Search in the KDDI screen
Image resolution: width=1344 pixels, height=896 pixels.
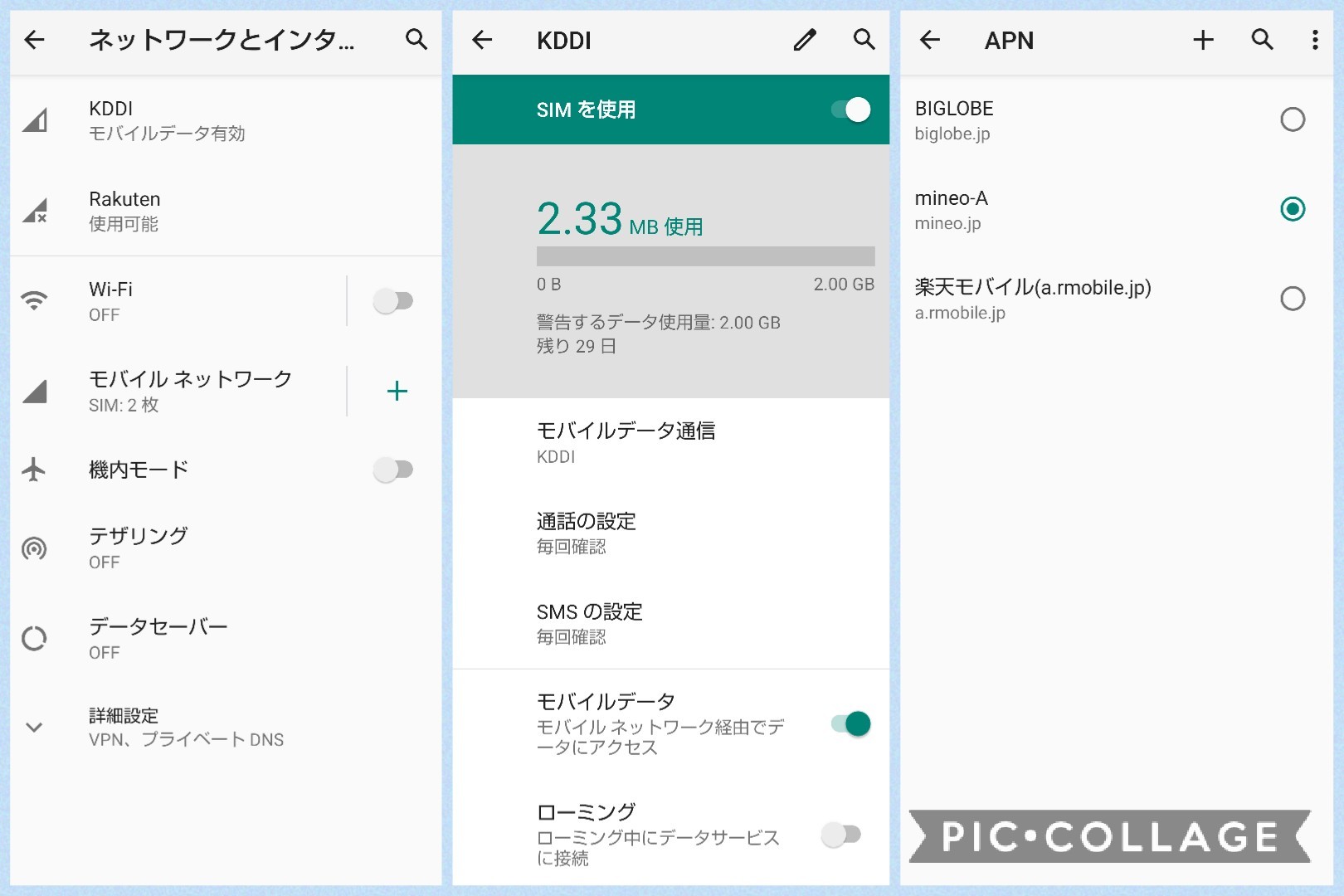pos(864,39)
